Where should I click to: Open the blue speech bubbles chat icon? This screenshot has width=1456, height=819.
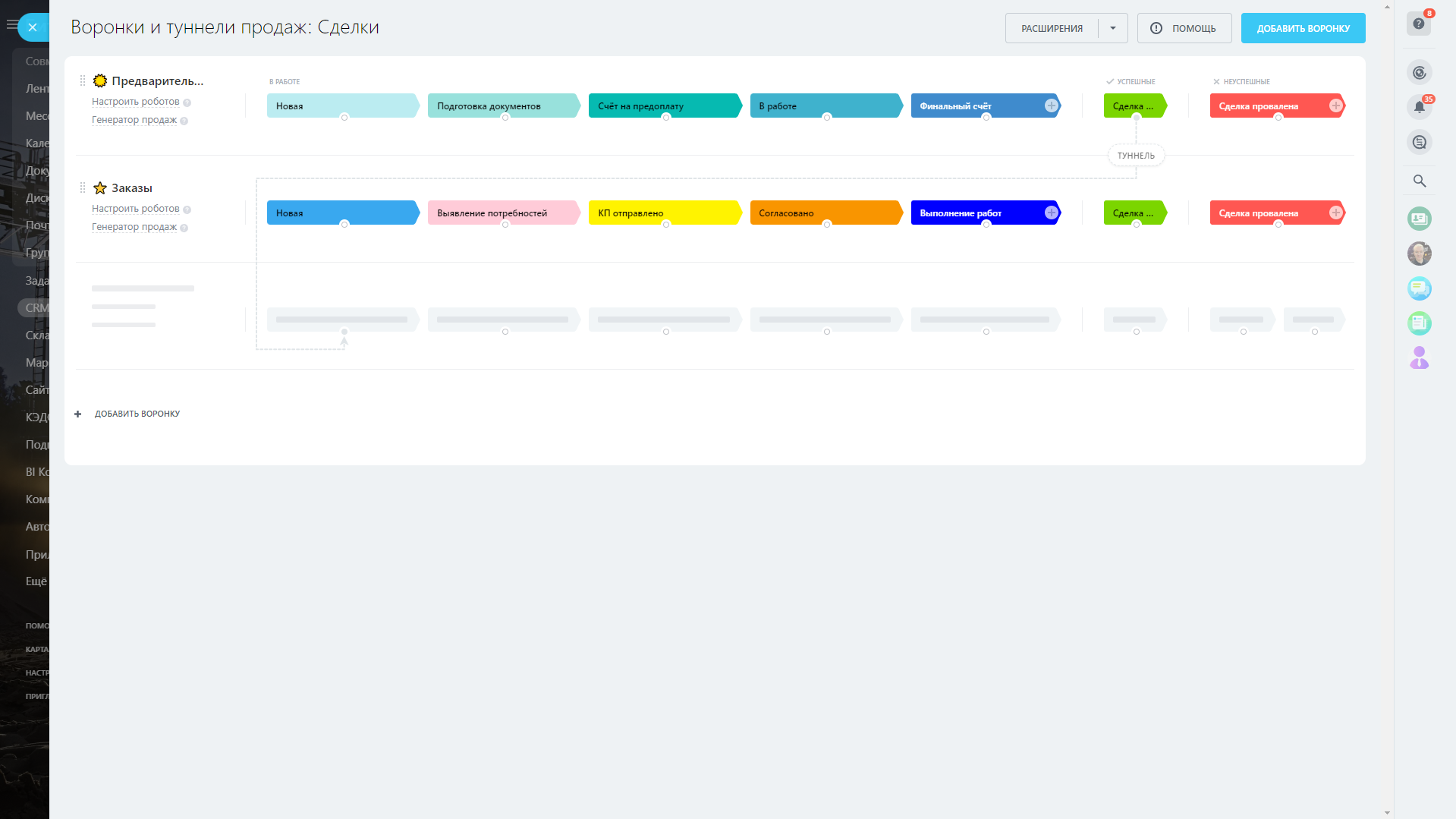[1419, 288]
